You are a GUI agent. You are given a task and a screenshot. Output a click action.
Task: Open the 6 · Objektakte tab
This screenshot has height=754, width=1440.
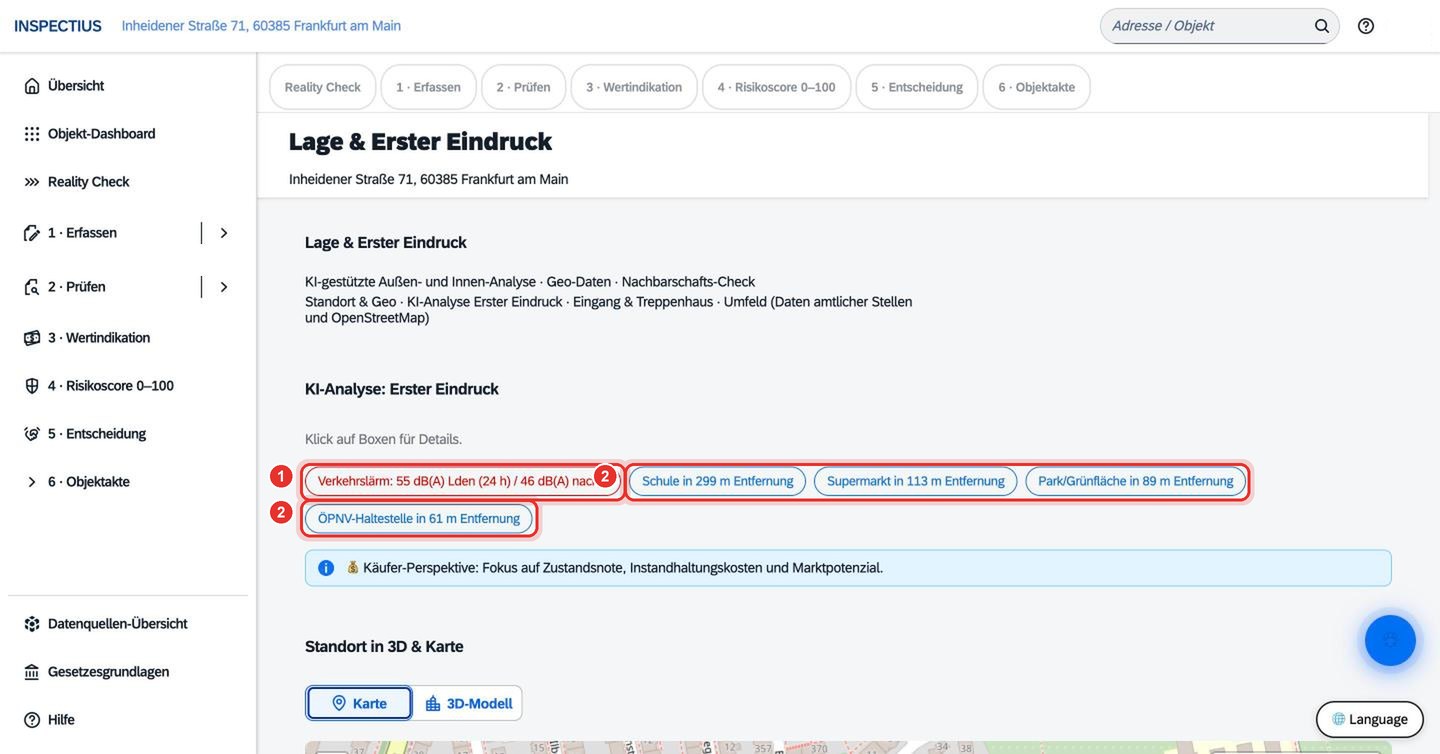tap(1037, 87)
